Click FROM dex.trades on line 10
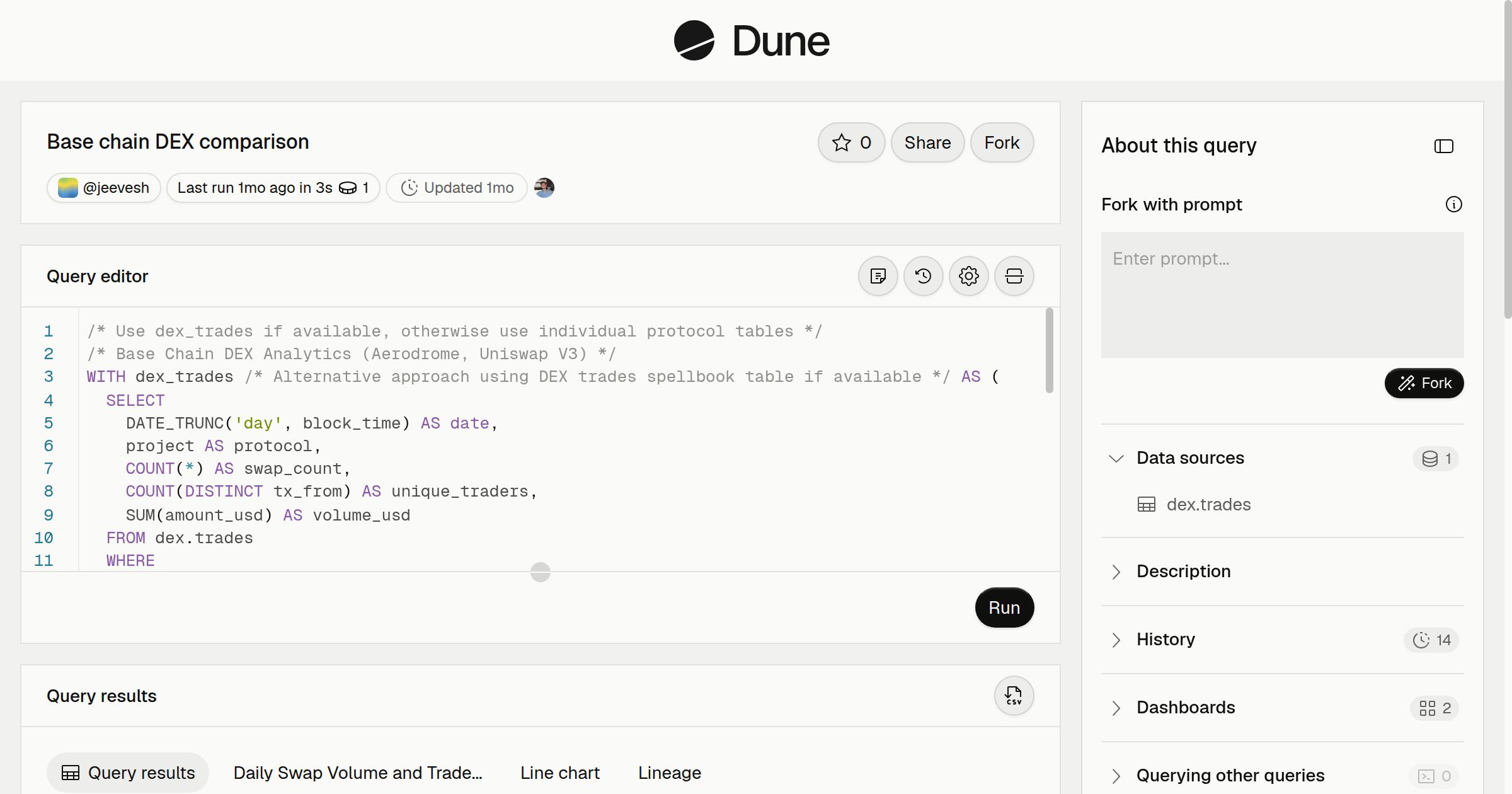This screenshot has height=794, width=1512. pyautogui.click(x=180, y=538)
